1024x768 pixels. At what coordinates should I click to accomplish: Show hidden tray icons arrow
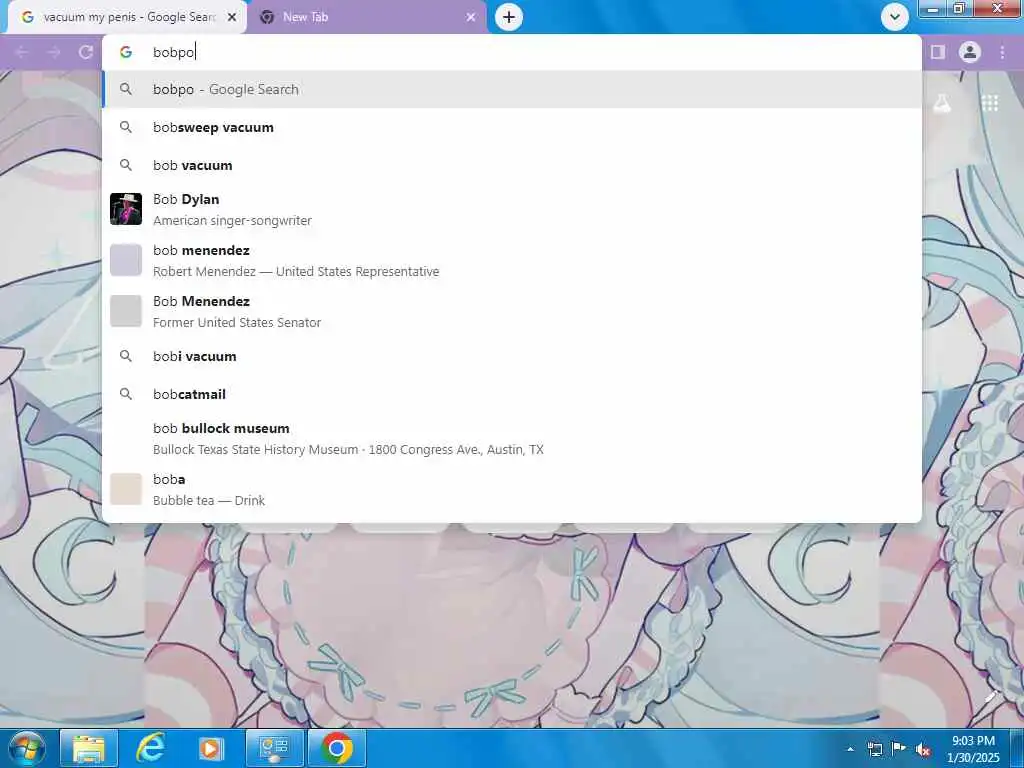click(x=850, y=749)
